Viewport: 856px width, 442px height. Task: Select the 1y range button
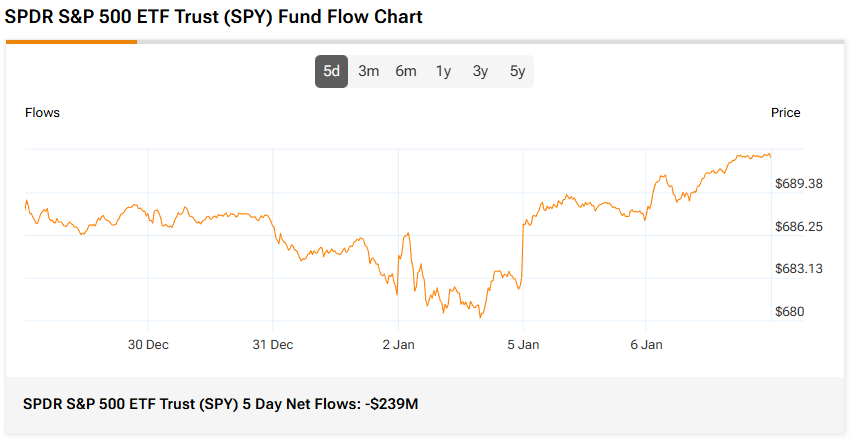[x=443, y=71]
